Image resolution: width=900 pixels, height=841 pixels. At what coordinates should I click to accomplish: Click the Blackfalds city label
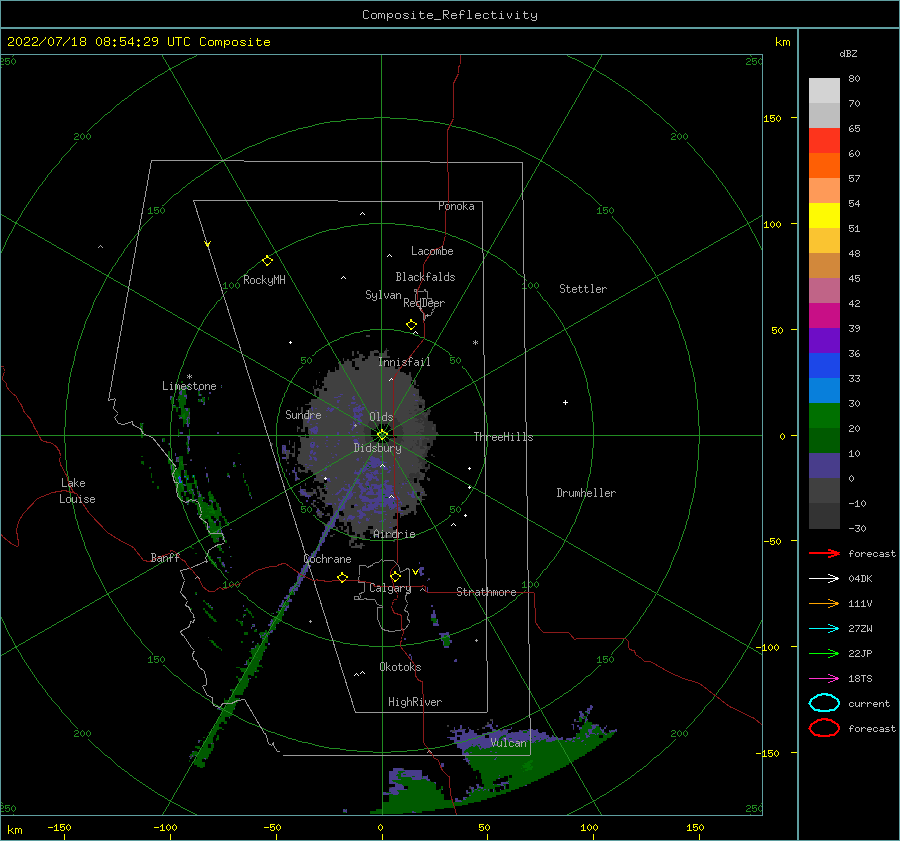(425, 277)
